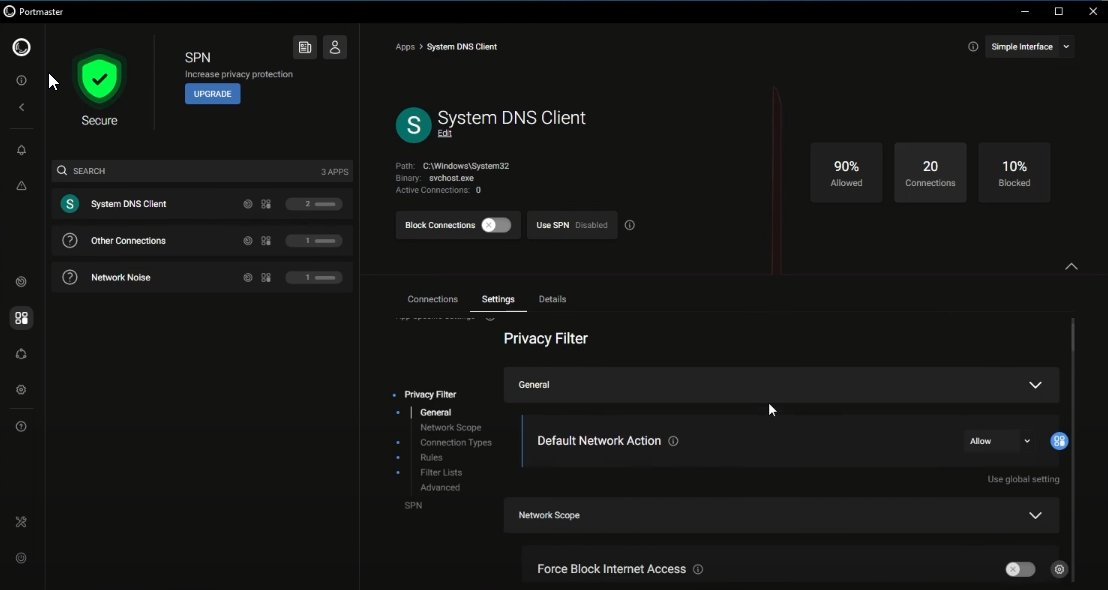Open the help circle icon in sidebar

(21, 427)
